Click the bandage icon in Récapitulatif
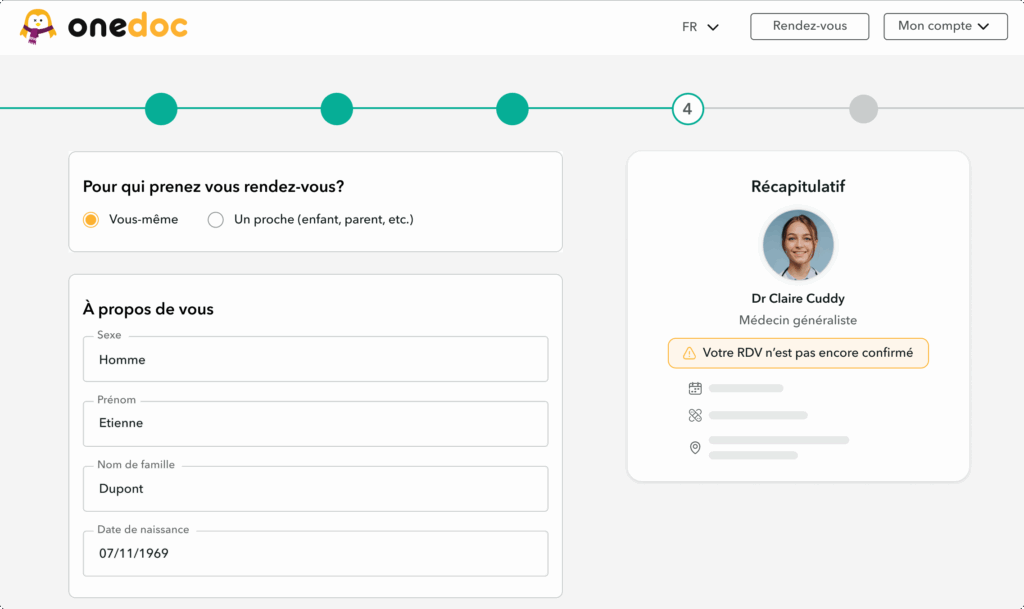Image resolution: width=1024 pixels, height=609 pixels. coord(695,415)
